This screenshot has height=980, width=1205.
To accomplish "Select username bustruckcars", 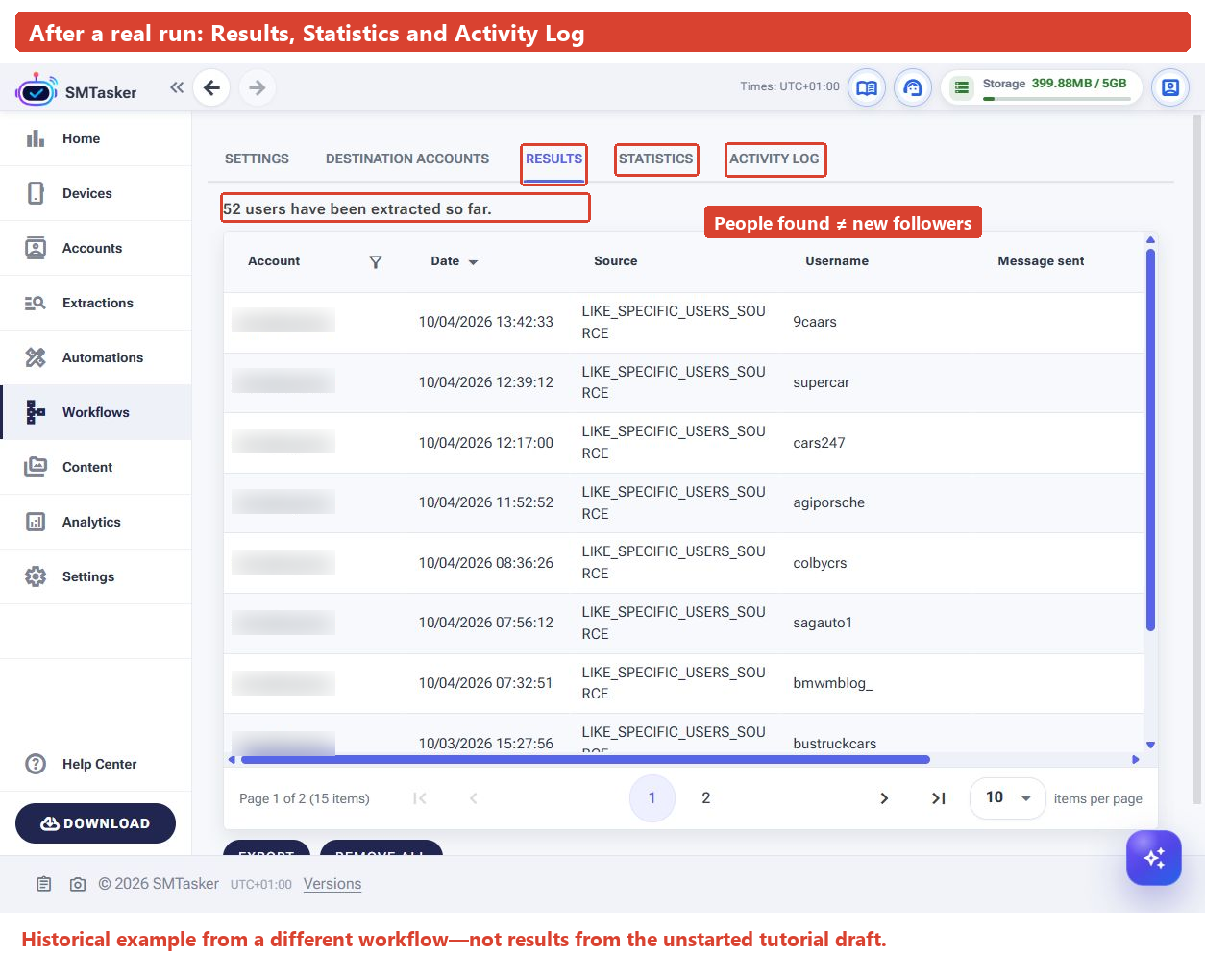I will tap(835, 744).
